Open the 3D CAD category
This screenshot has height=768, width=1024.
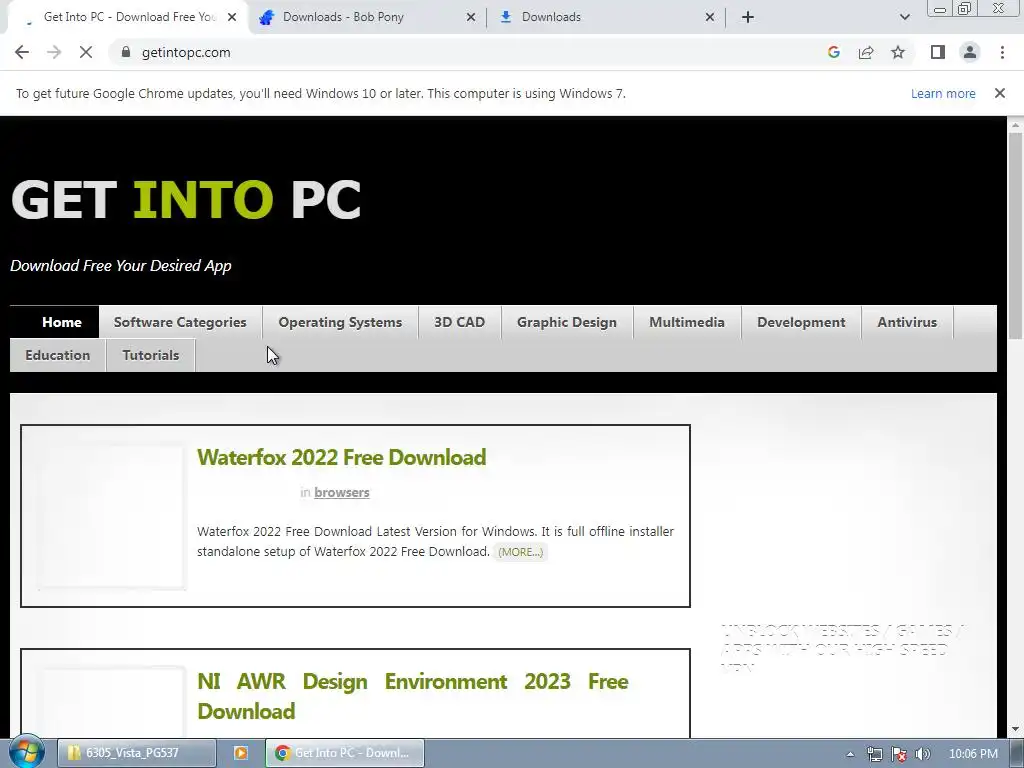tap(459, 322)
